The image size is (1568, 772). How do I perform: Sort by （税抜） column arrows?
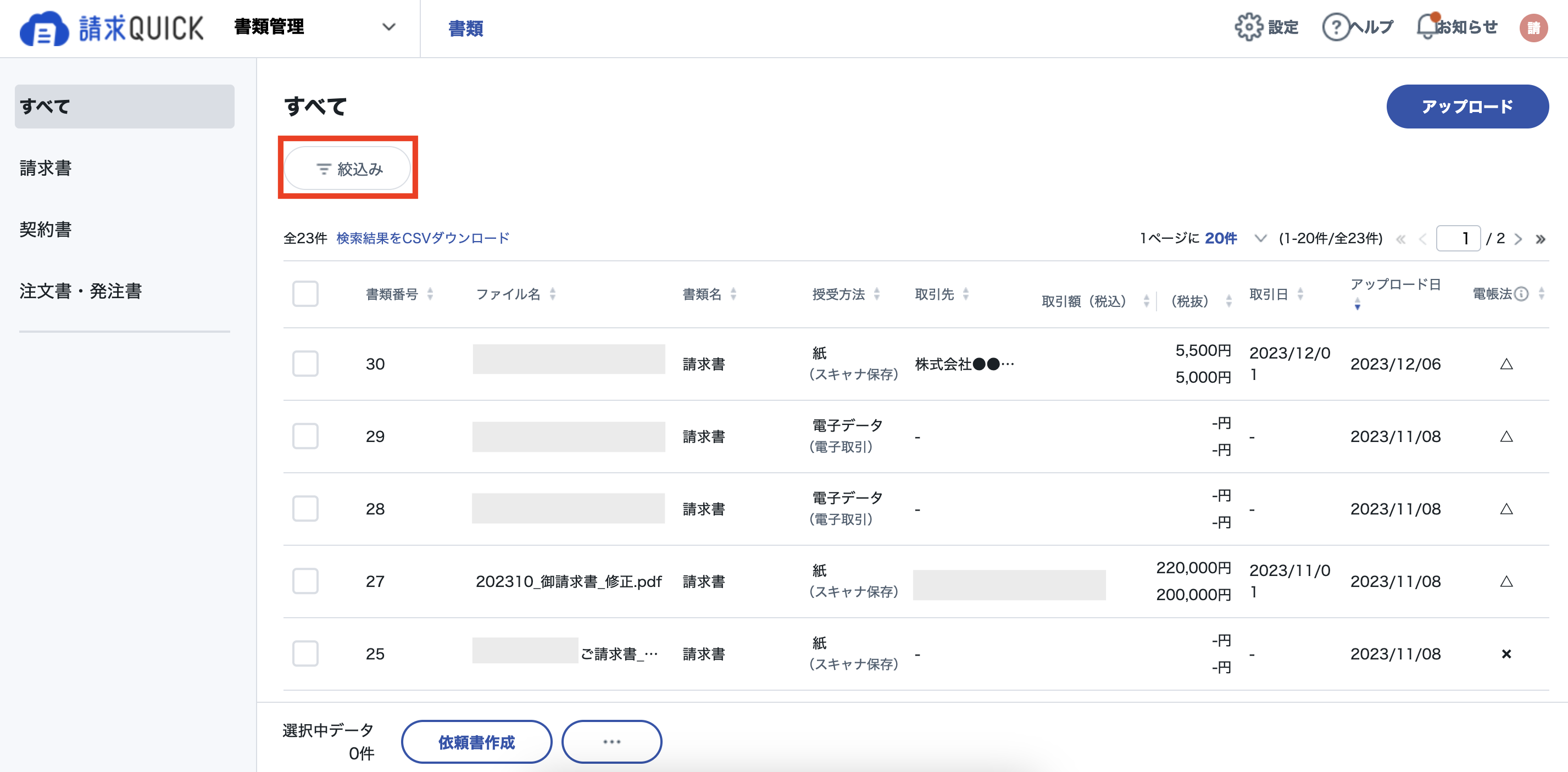tap(1228, 301)
